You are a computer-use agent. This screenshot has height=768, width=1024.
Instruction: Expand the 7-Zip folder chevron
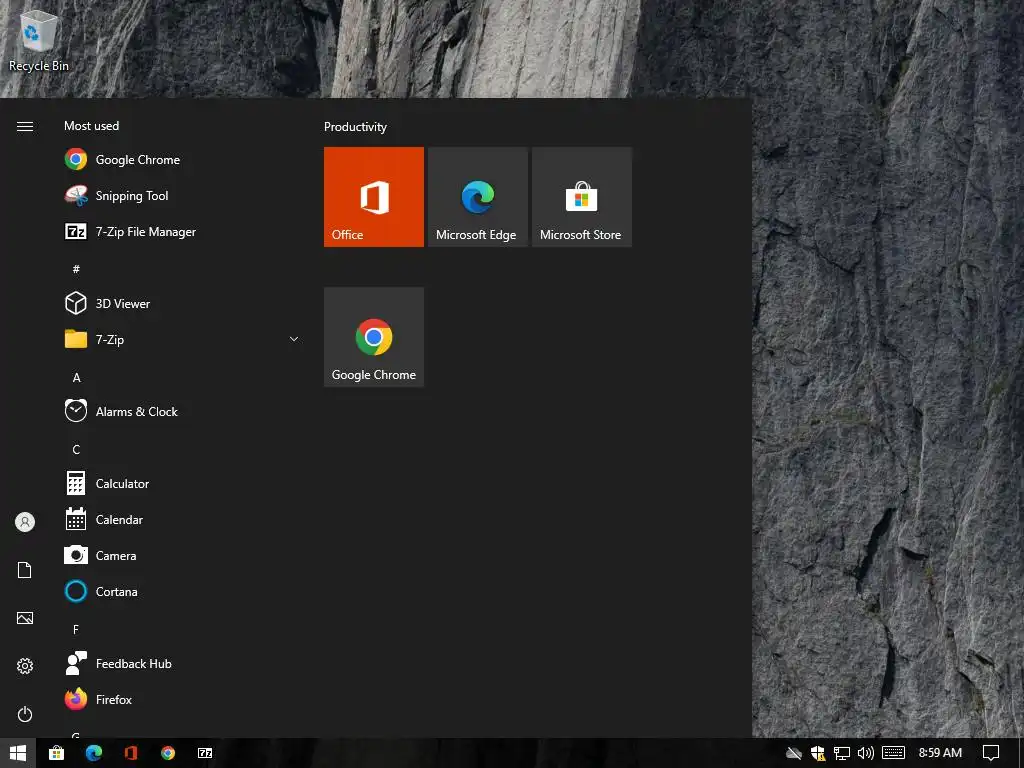click(294, 339)
